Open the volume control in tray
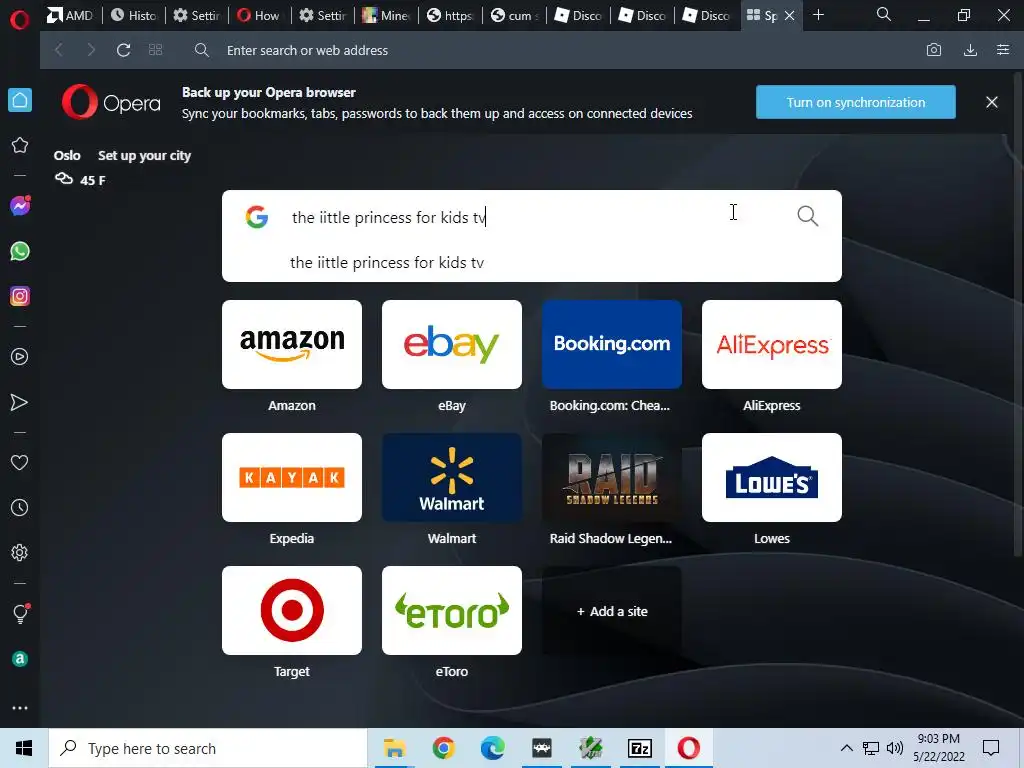Screen dimensions: 1024x768 pos(895,748)
